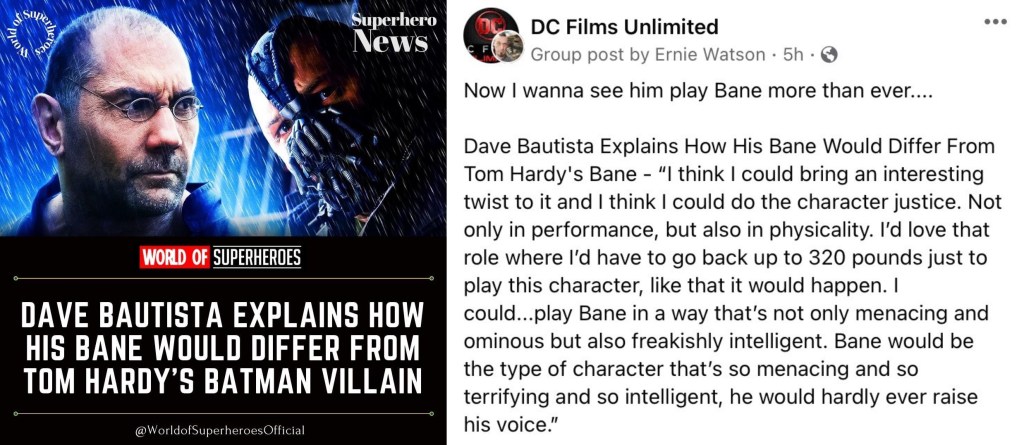Viewport: 1024px width, 445px height.
Task: Click the white SUPERHEROES badge text
Action: (x=256, y=259)
